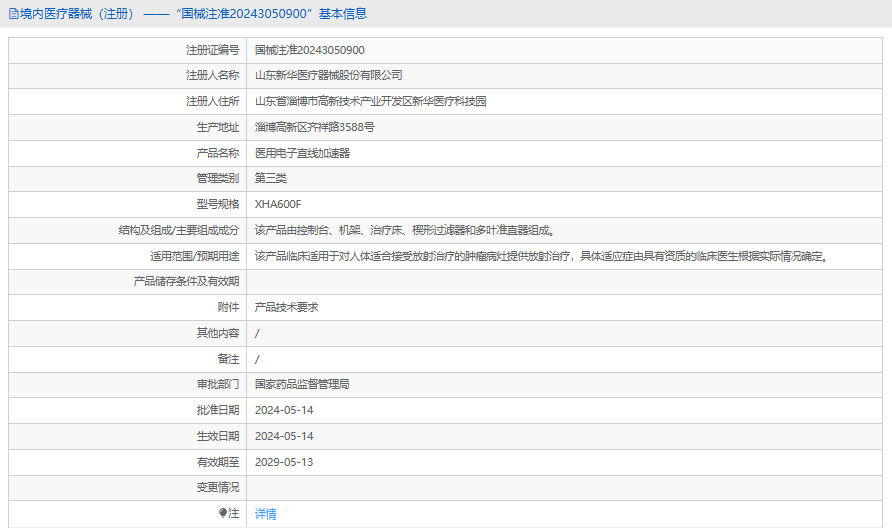The width and height of the screenshot is (892, 528).
Task: Click management class value 第三类
Action: tap(271, 178)
